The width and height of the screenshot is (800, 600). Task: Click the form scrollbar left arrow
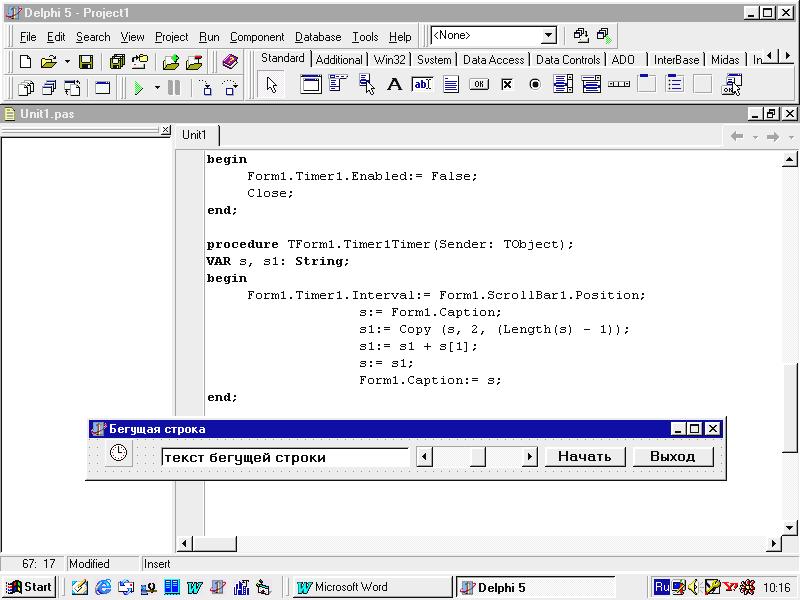point(424,456)
